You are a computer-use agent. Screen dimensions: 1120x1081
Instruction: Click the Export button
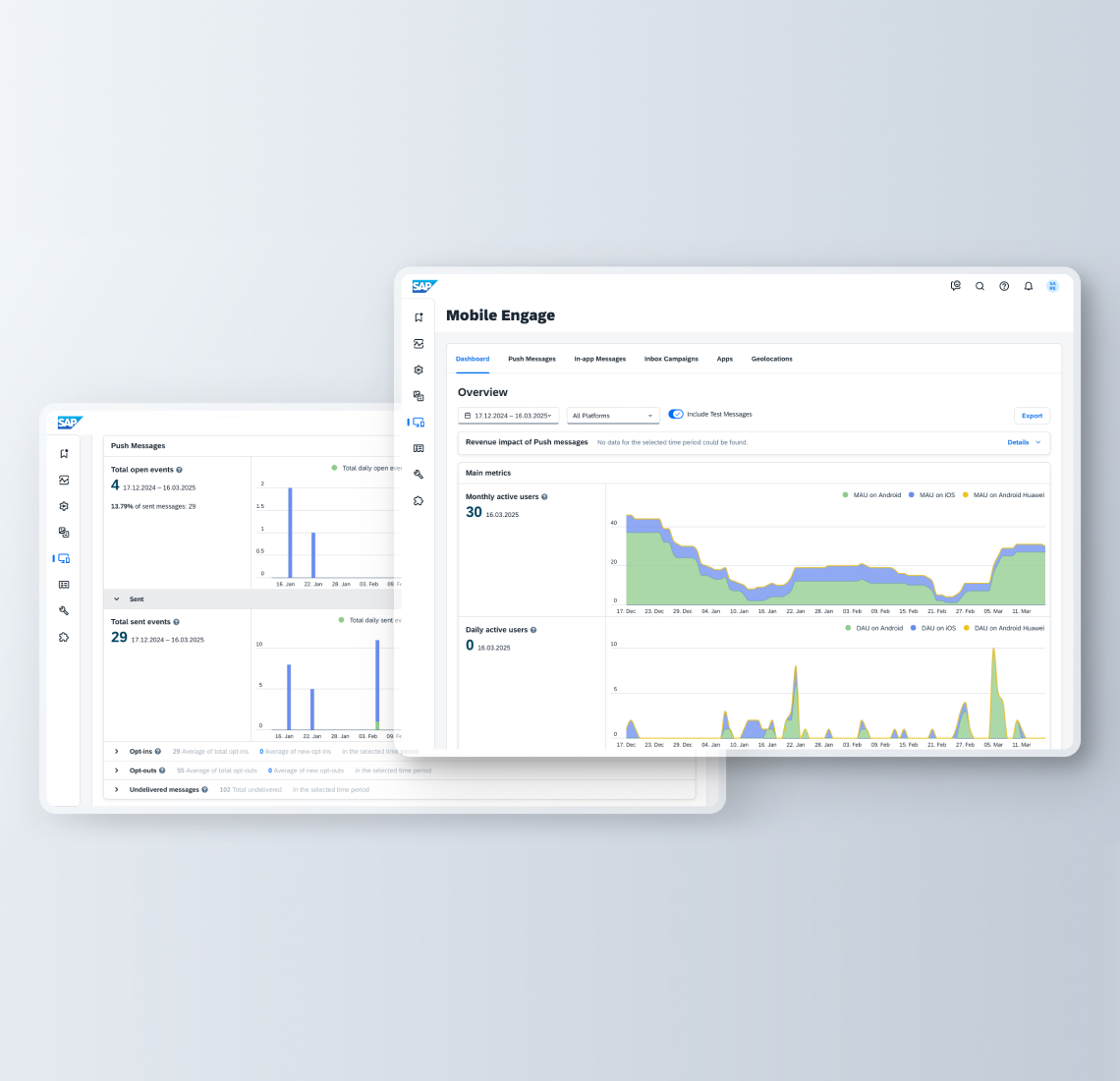1032,415
